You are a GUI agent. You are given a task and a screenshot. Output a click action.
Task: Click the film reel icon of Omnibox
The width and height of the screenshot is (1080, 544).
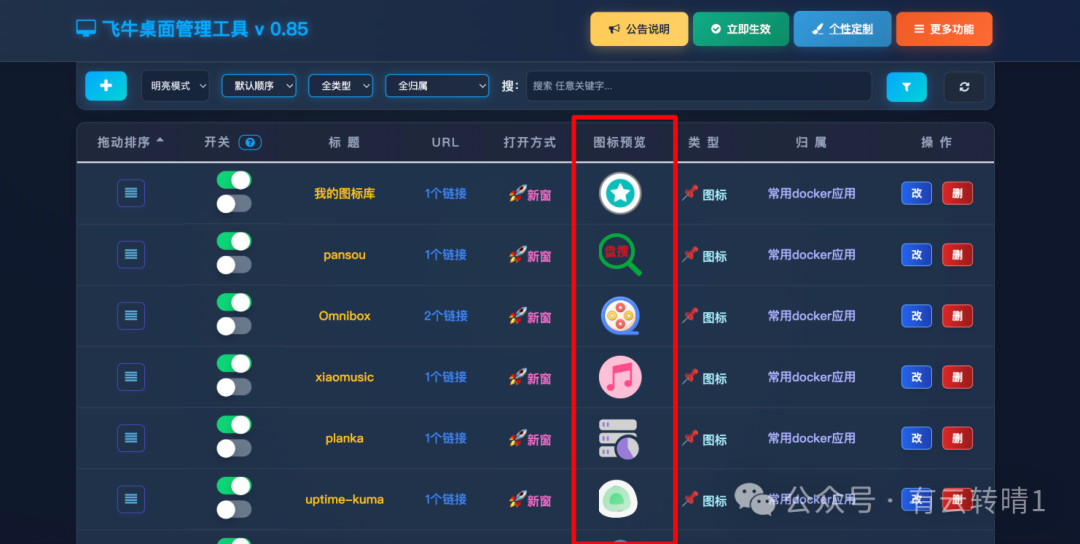620,316
